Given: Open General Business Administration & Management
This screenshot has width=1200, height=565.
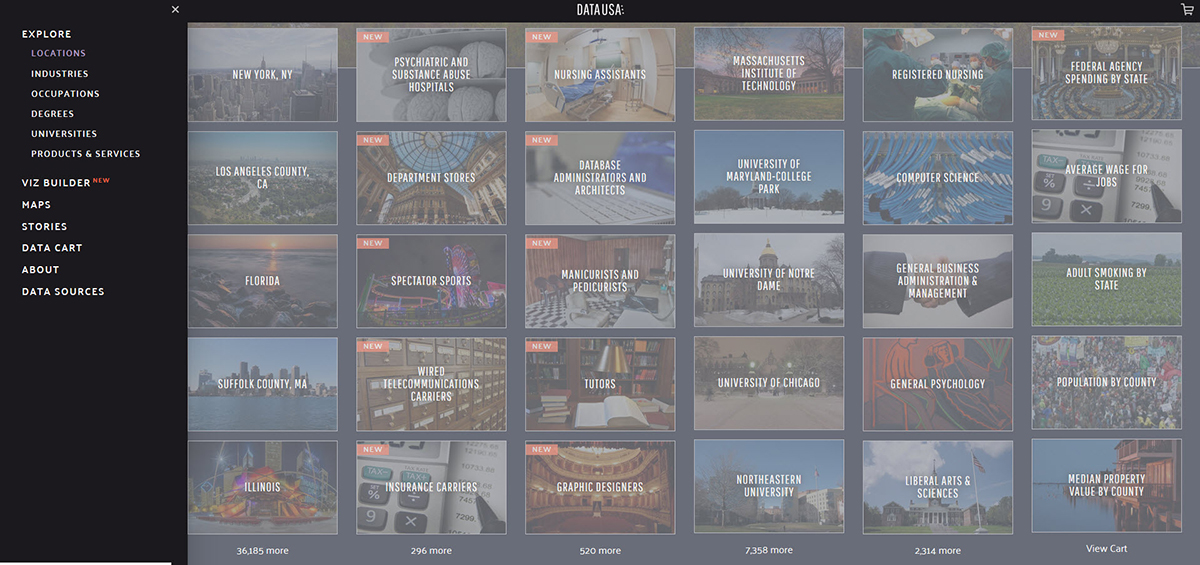Looking at the screenshot, I should 938,281.
